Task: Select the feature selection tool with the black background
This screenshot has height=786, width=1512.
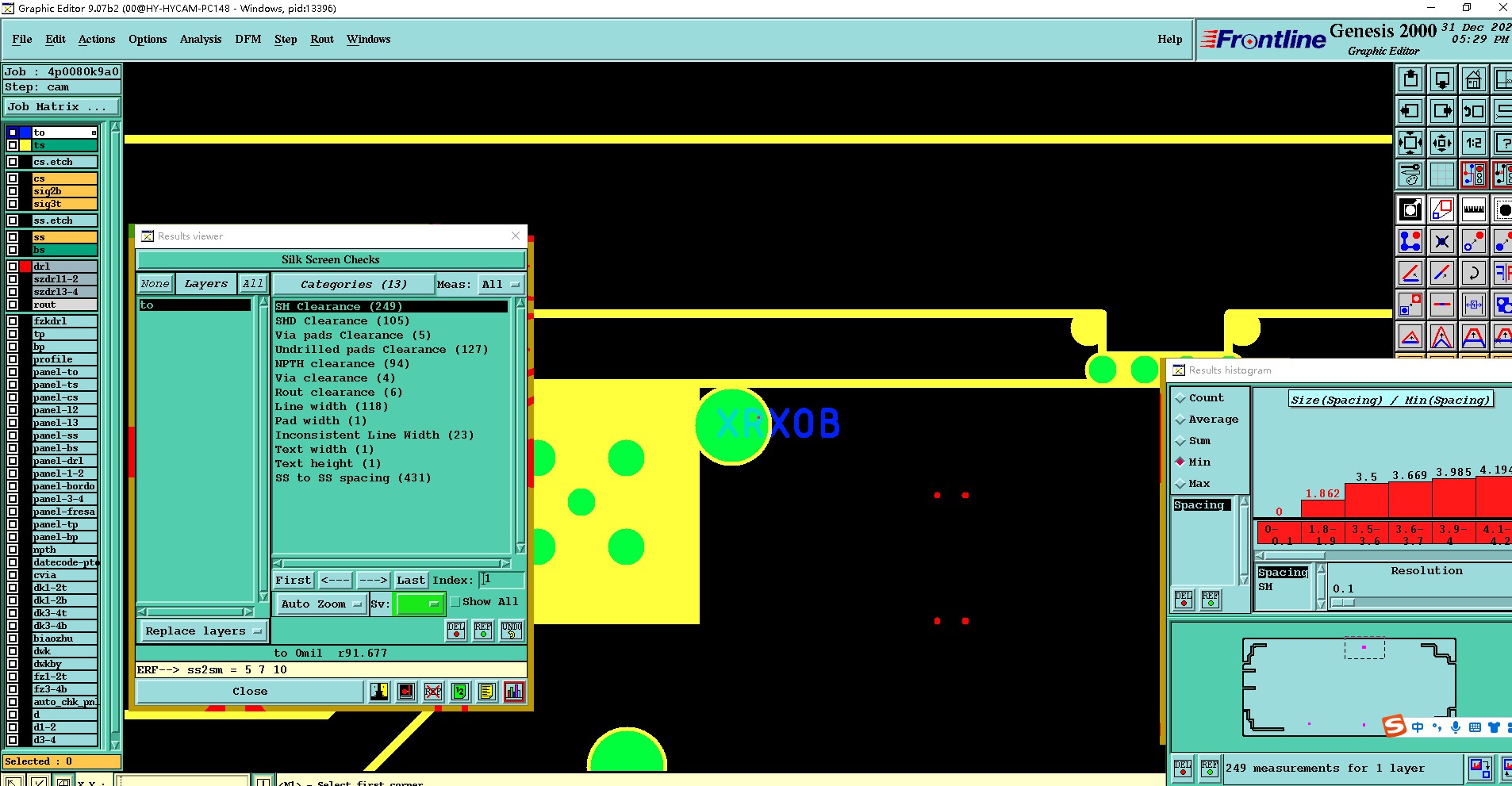Action: tap(1410, 209)
